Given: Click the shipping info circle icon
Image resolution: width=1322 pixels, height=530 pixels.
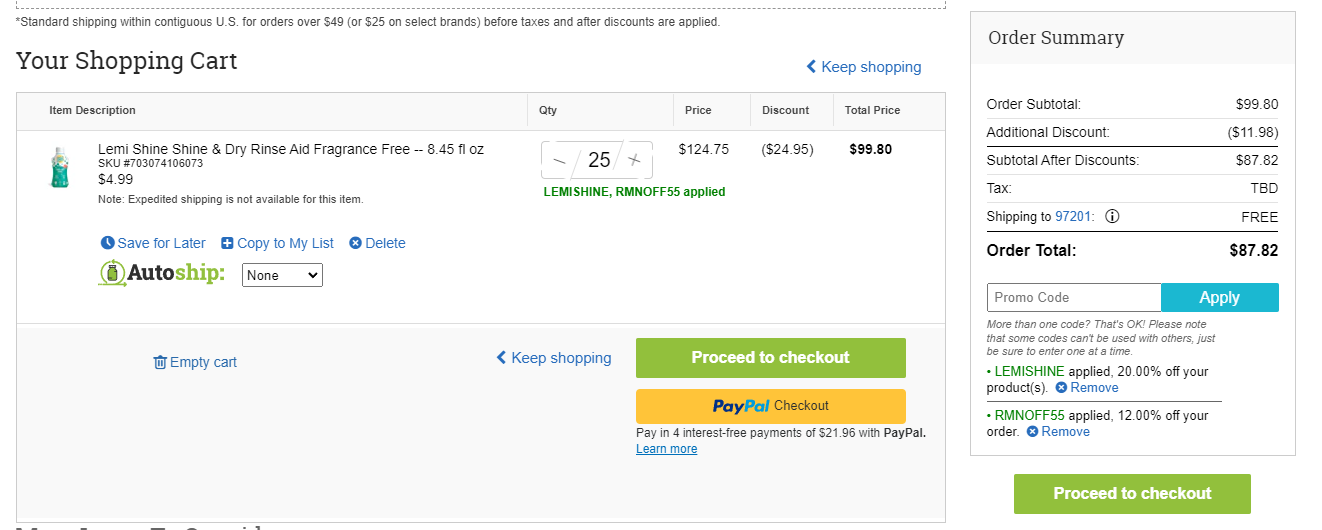Looking at the screenshot, I should pos(1112,216).
